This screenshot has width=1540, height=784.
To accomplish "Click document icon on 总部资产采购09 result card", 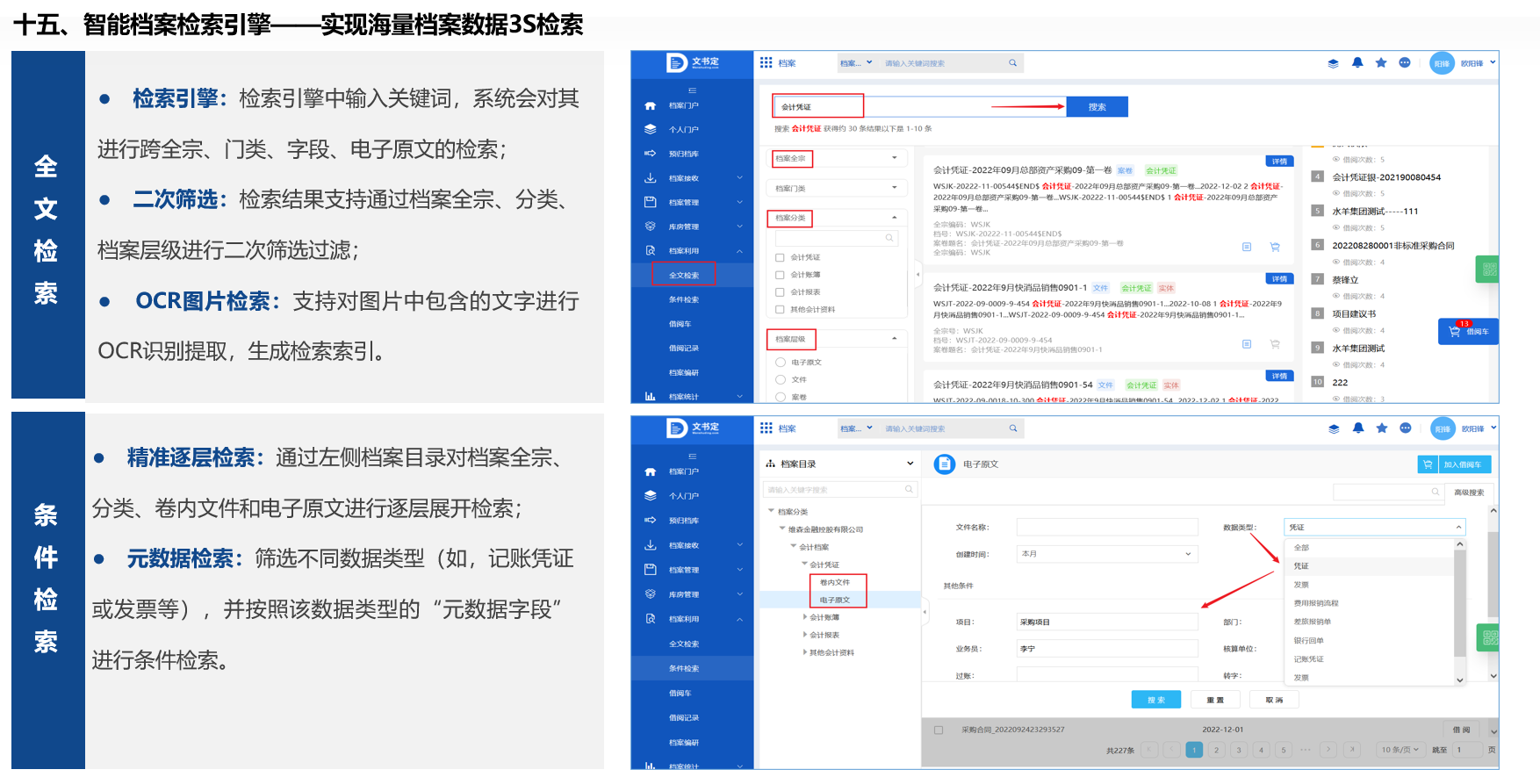I will (1247, 247).
